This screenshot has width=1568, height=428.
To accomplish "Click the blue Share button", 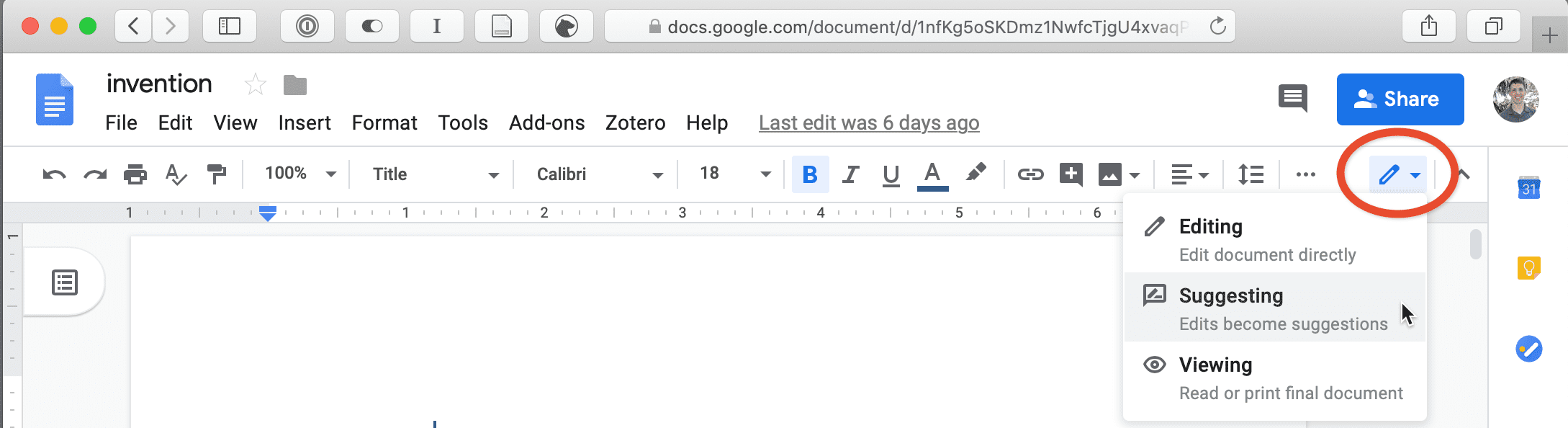I will point(1400,99).
